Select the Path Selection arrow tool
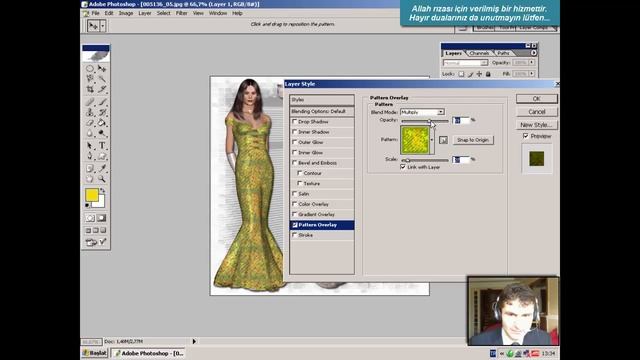The width and height of the screenshot is (640, 360). click(x=90, y=146)
